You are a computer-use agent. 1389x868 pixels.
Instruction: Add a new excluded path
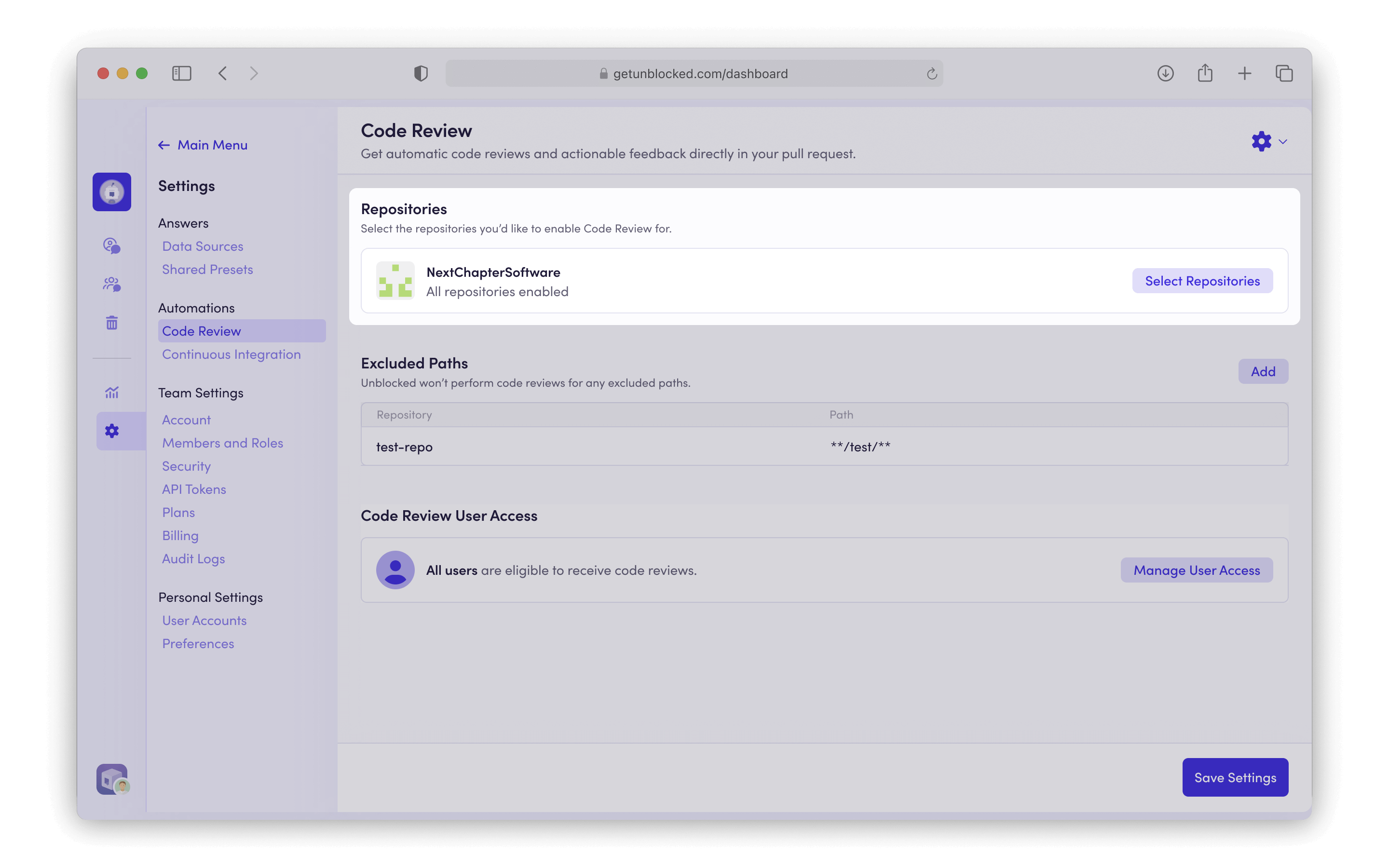coord(1263,371)
